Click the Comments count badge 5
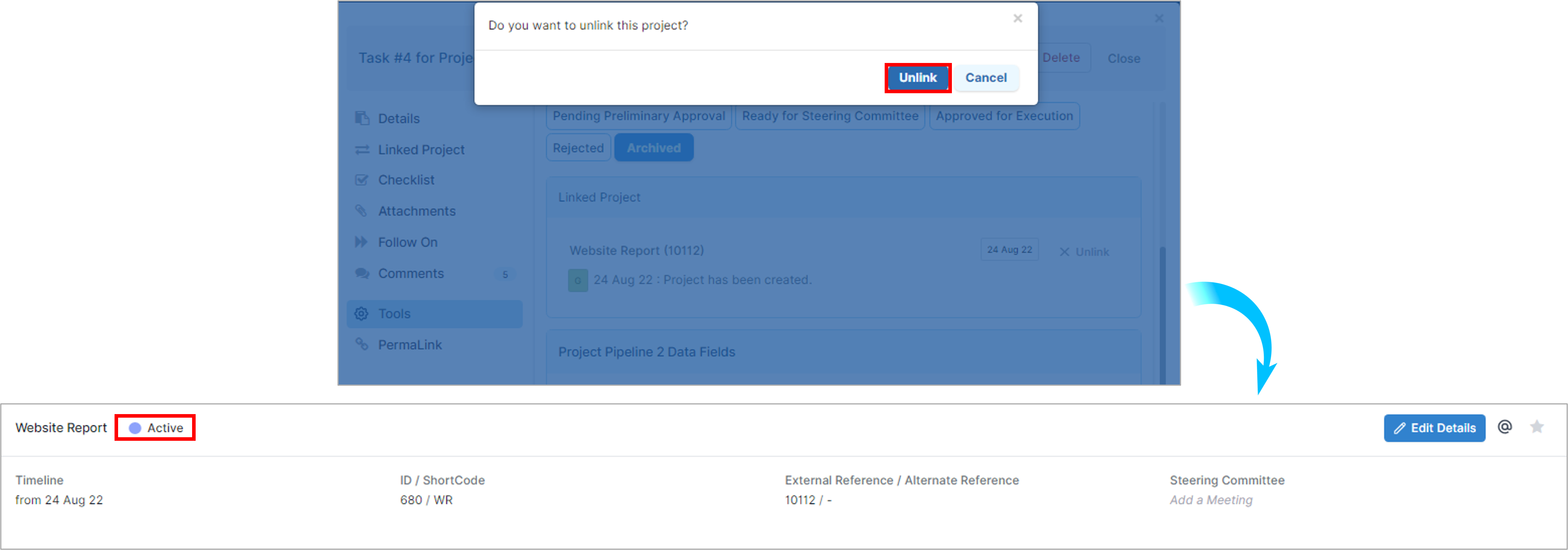Screen dimensions: 1568x550 (x=505, y=274)
